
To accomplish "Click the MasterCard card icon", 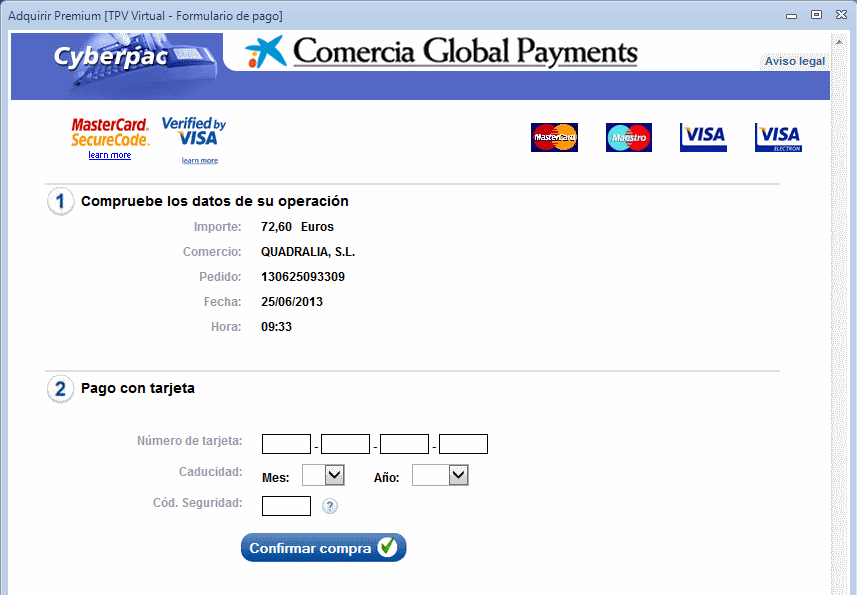I will click(x=554, y=137).
